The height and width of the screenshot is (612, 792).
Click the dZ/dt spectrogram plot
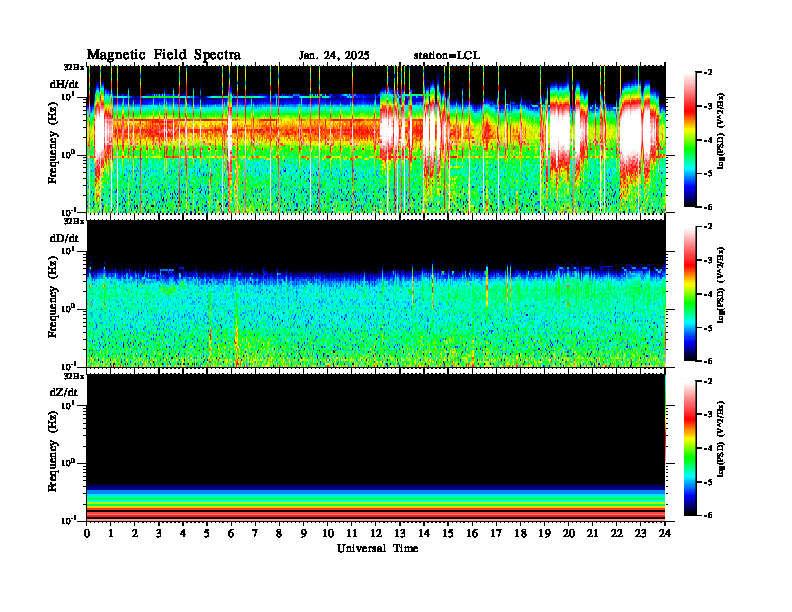pos(376,447)
